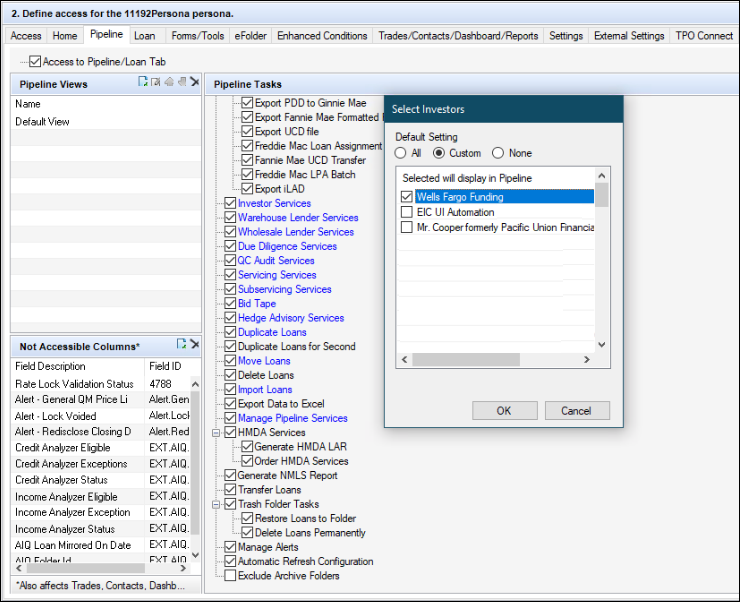Click Cancel in the Select Investors dialog
The image size is (740, 602).
tap(576, 411)
